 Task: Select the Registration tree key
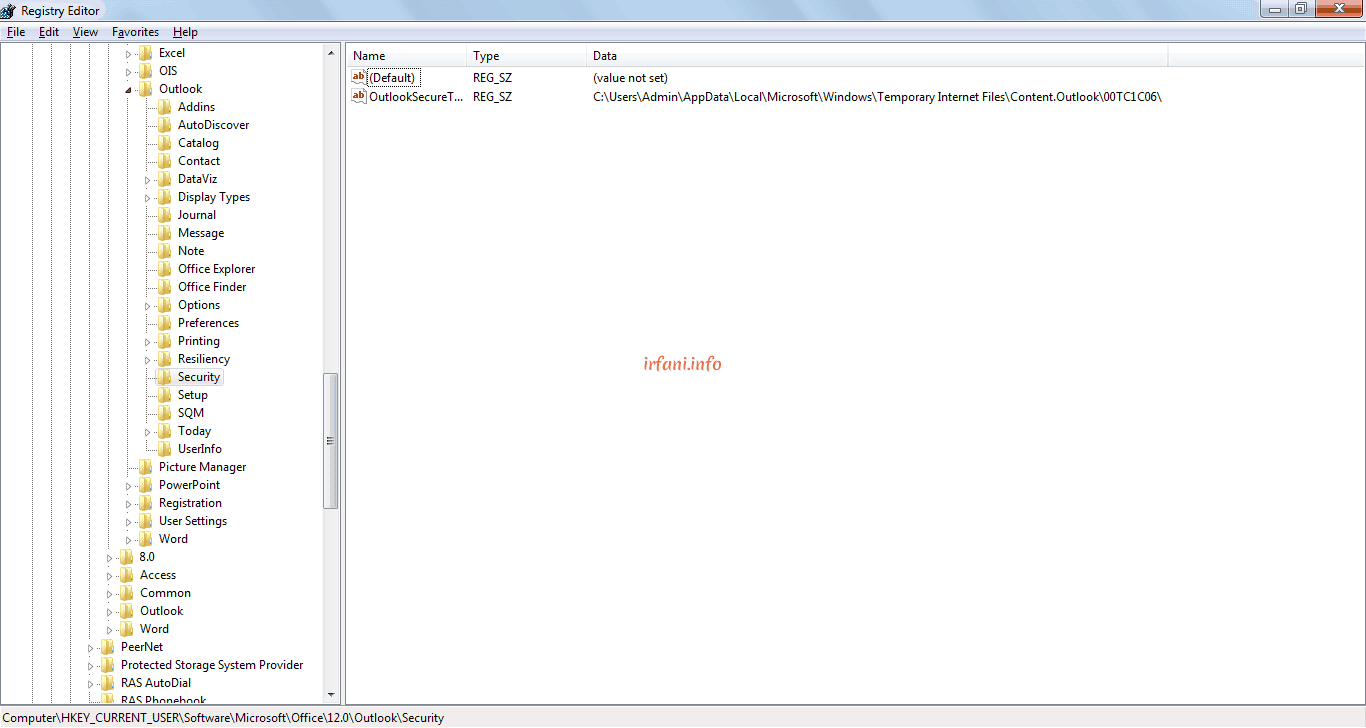190,503
